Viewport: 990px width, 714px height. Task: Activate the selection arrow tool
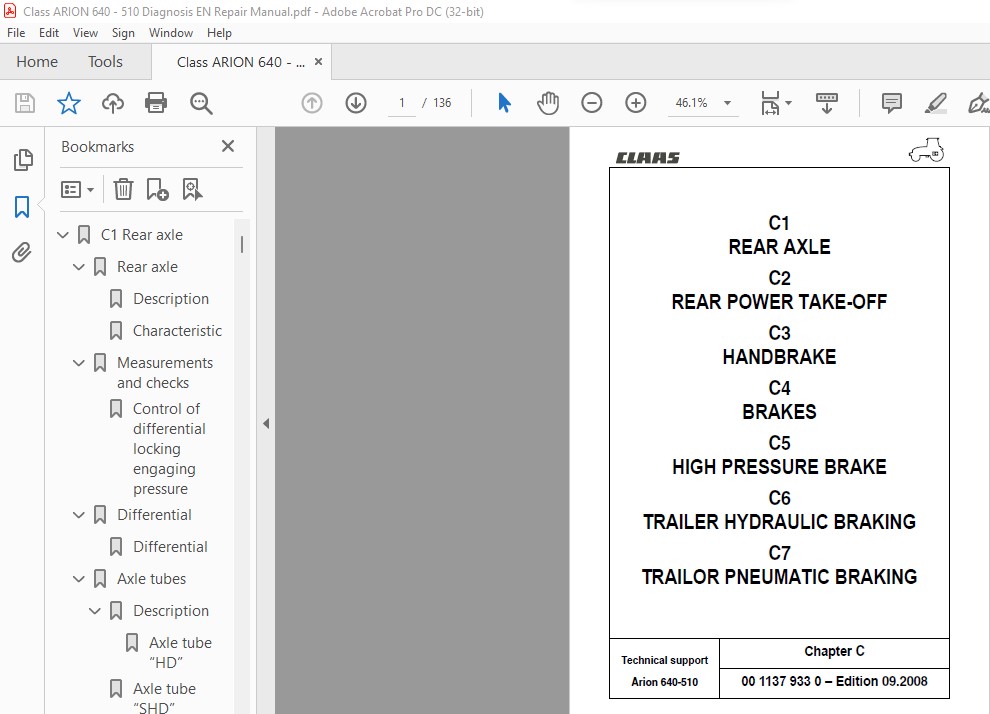[x=504, y=103]
